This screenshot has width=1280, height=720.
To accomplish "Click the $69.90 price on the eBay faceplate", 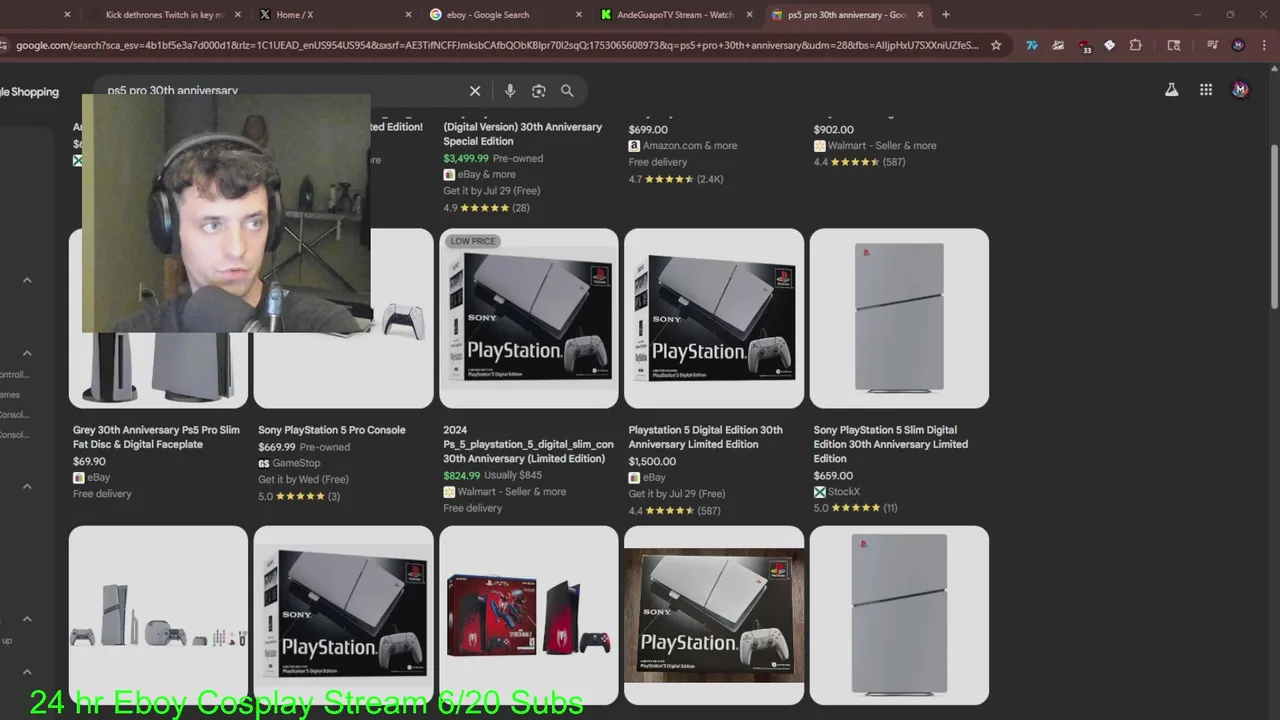I will (89, 462).
